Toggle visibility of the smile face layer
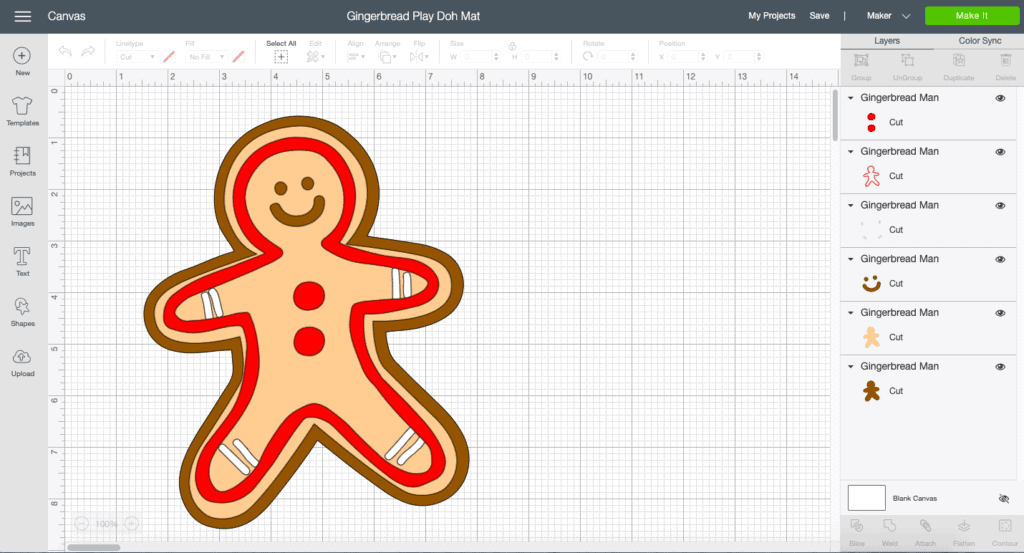This screenshot has height=553, width=1024. coord(1000,259)
